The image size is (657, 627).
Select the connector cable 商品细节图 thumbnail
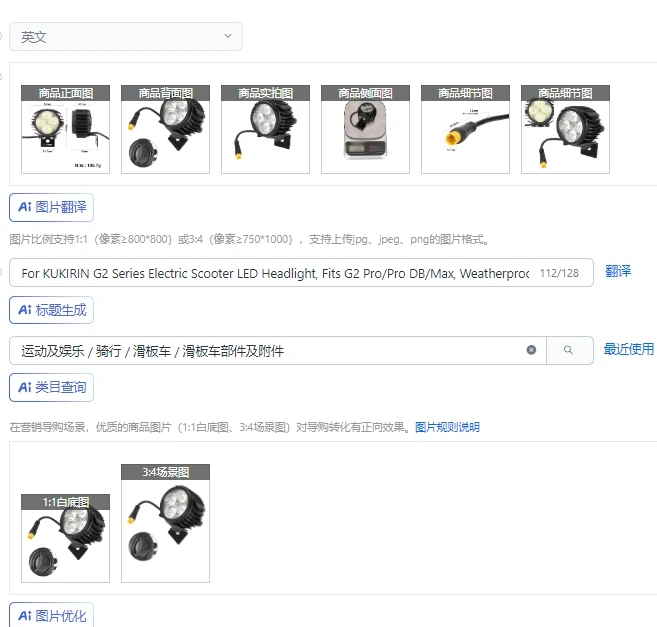(466, 130)
